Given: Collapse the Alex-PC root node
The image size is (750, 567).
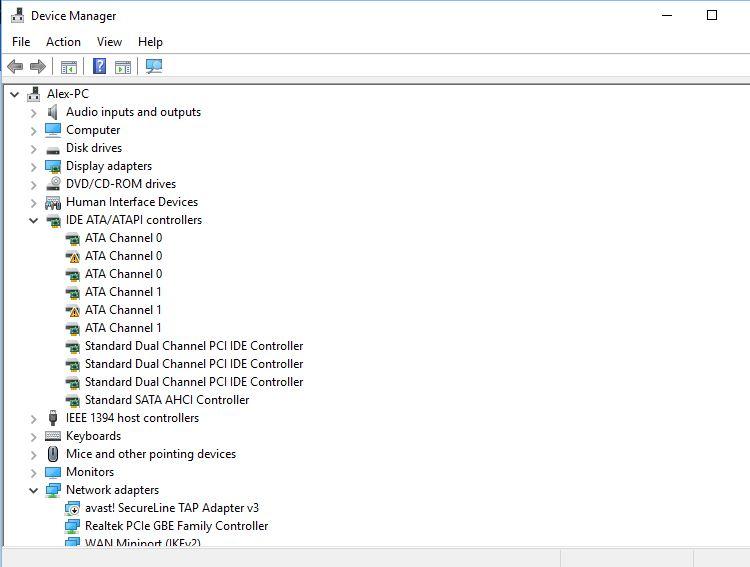Looking at the screenshot, I should [x=15, y=94].
